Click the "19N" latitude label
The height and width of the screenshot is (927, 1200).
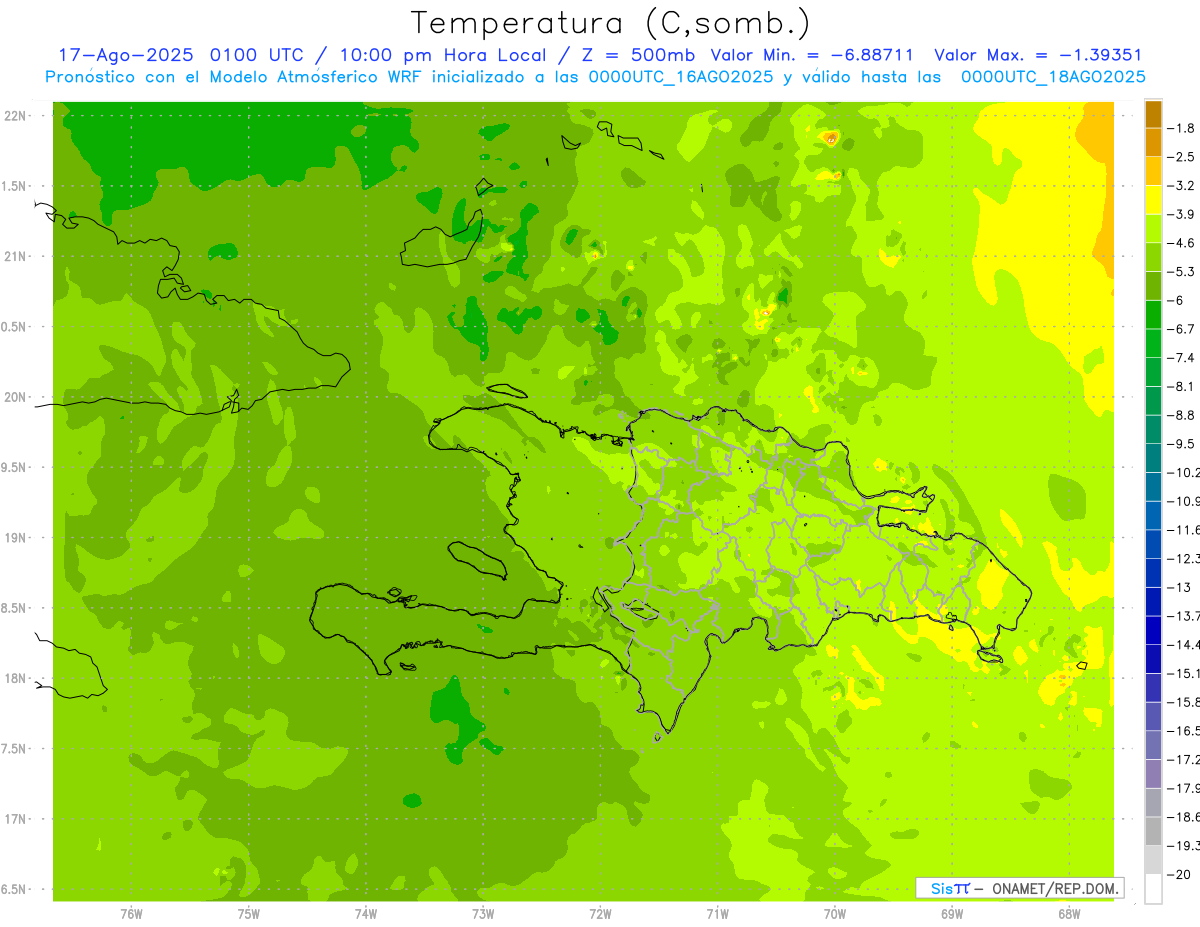pyautogui.click(x=17, y=538)
